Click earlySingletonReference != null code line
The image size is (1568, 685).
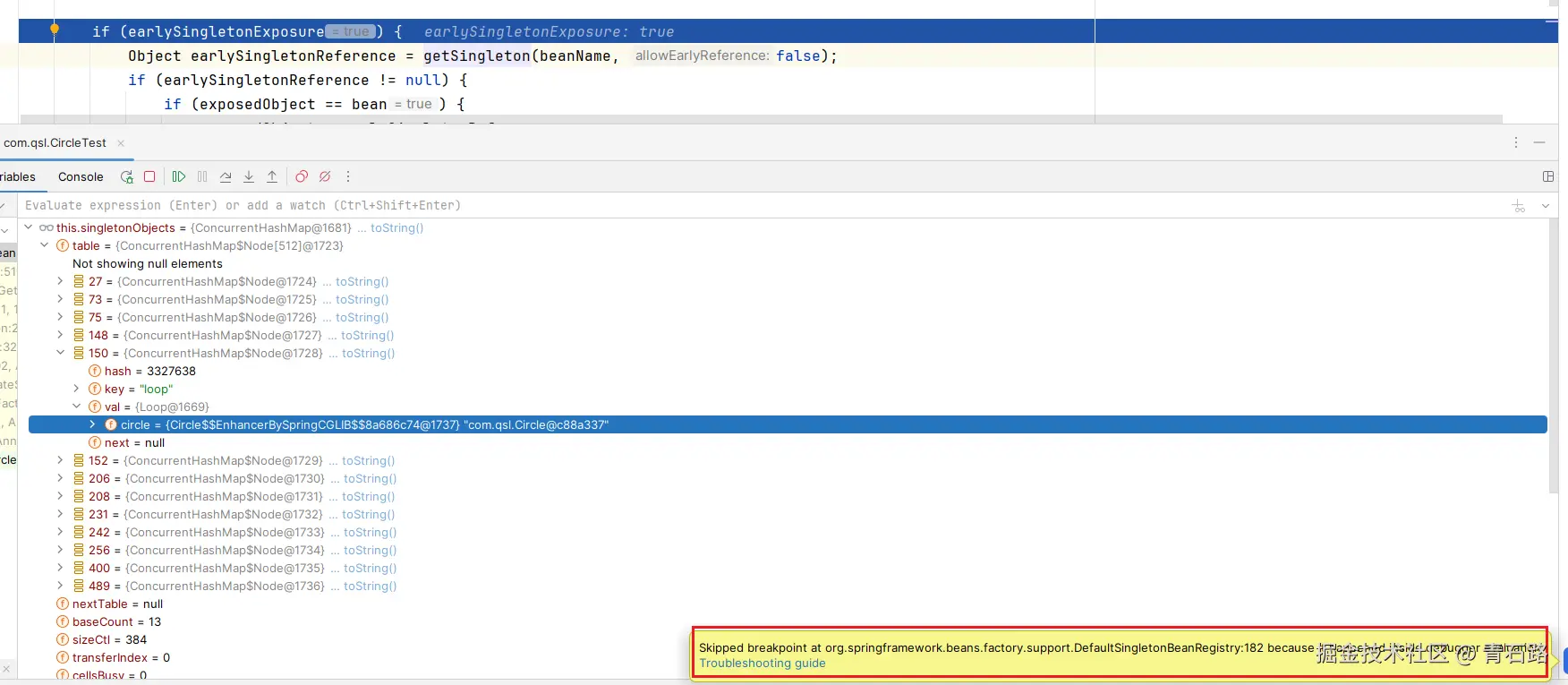[298, 80]
